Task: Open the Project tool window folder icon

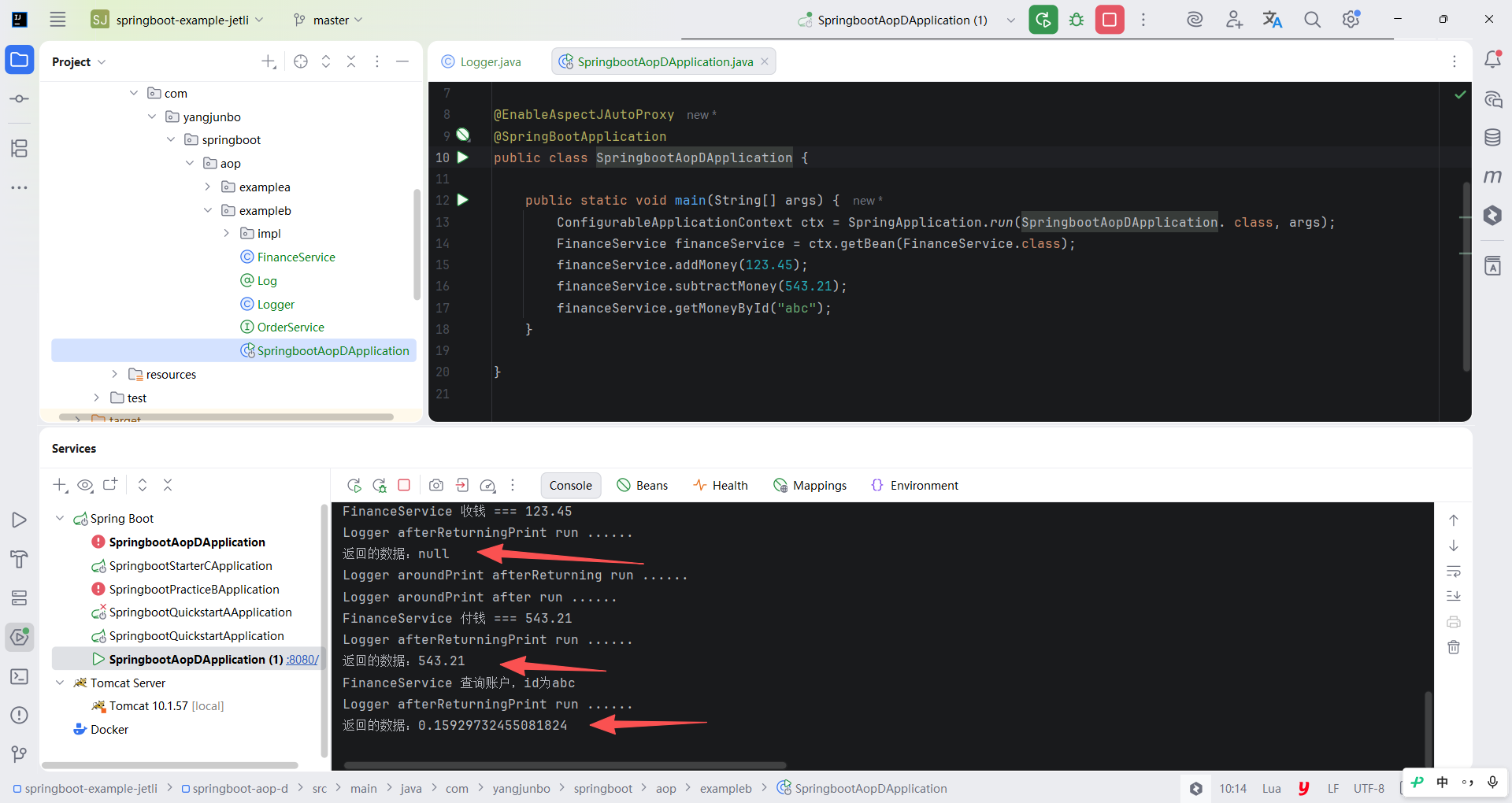Action: (x=20, y=60)
